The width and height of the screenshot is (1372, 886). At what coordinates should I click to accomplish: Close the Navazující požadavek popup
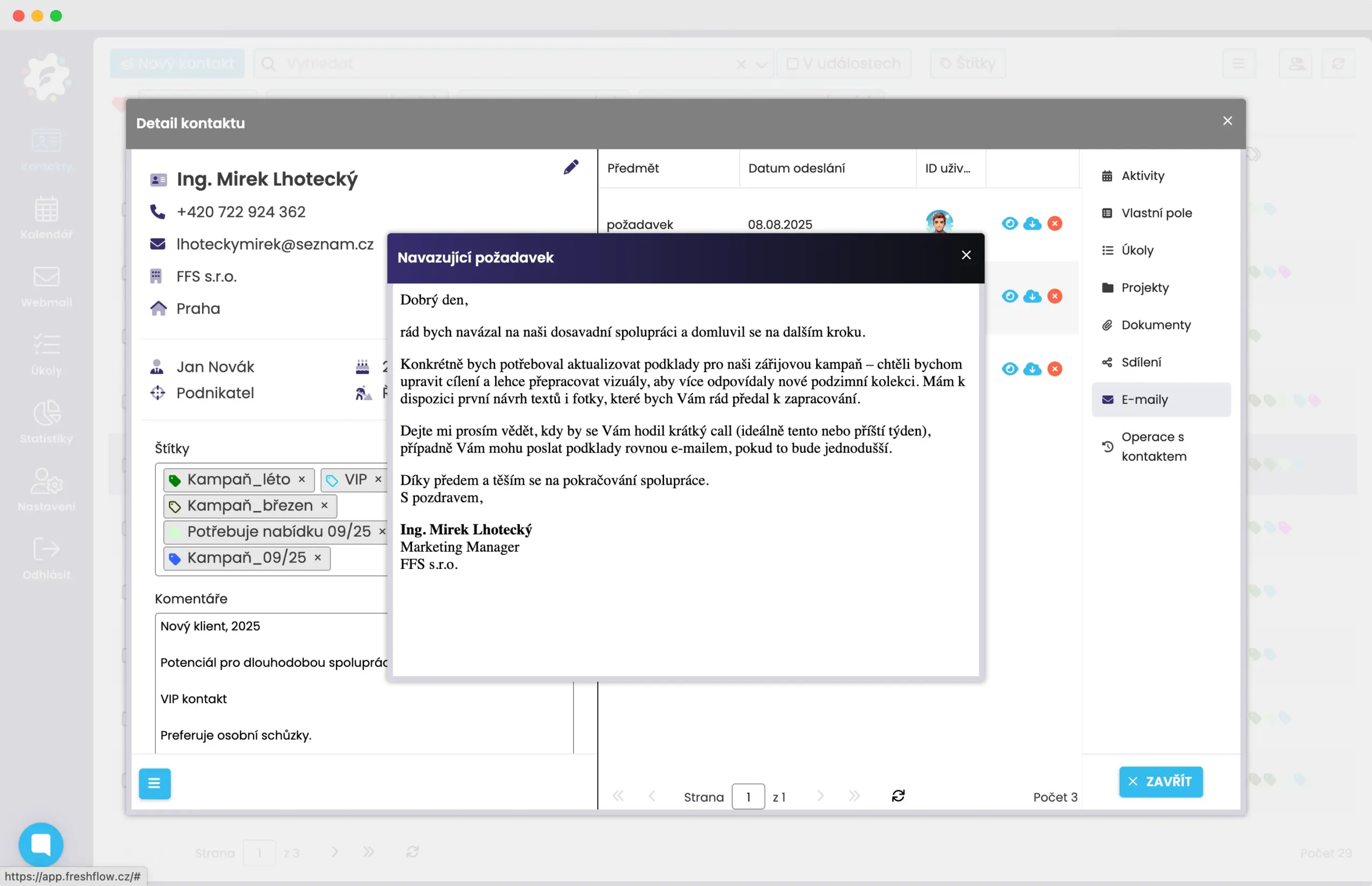point(966,255)
